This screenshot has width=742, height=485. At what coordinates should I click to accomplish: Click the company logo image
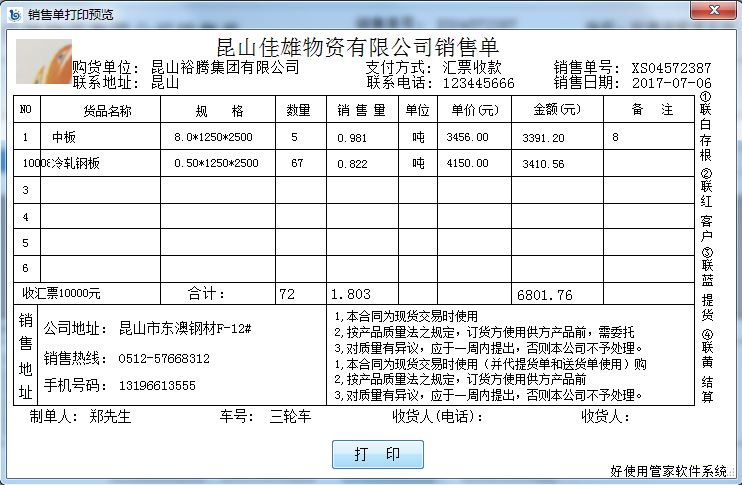tap(44, 61)
